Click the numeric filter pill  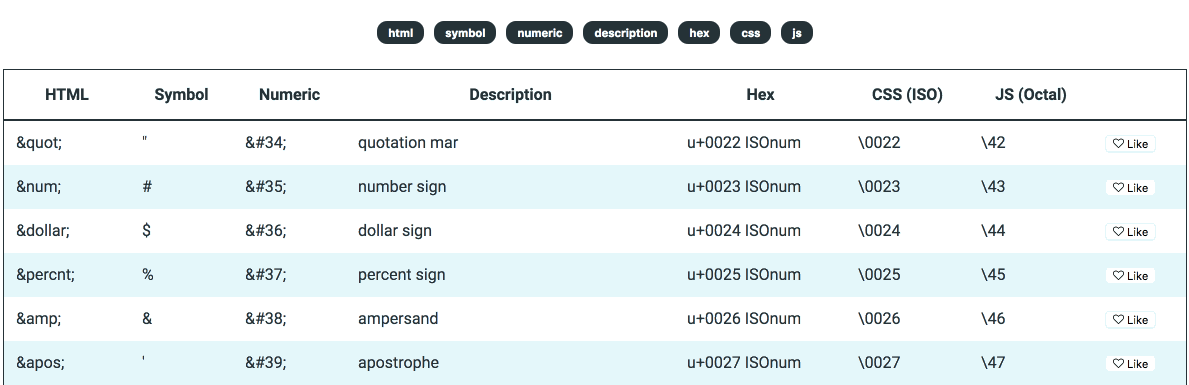tap(540, 33)
